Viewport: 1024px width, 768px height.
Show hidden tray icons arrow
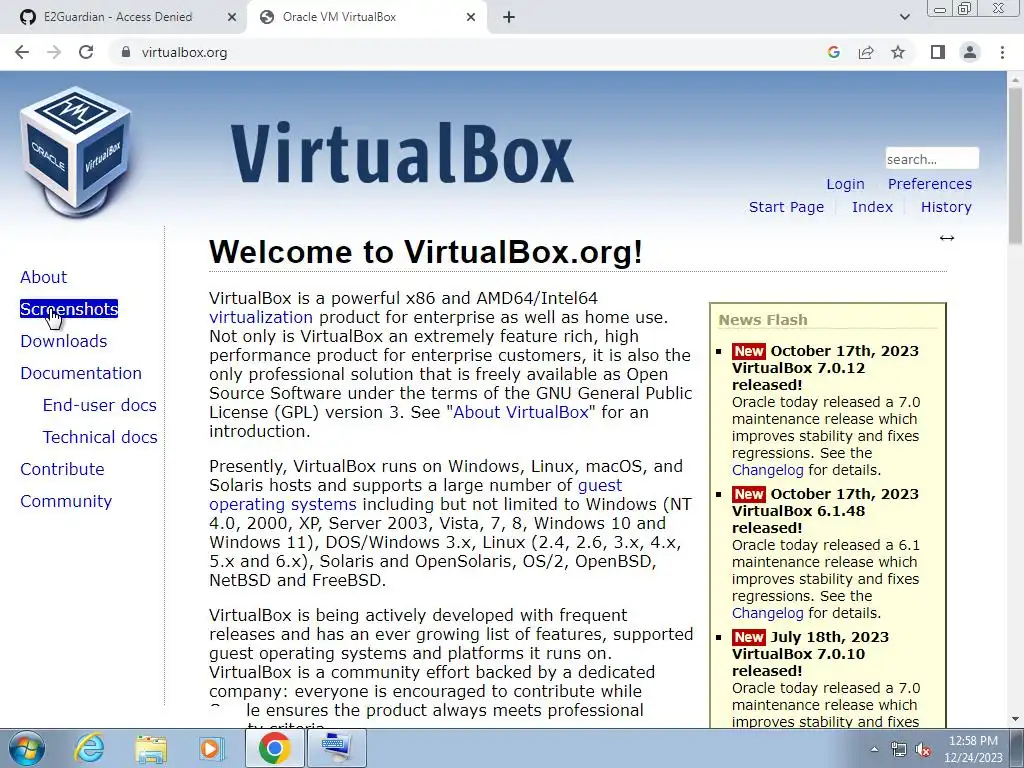[874, 749]
